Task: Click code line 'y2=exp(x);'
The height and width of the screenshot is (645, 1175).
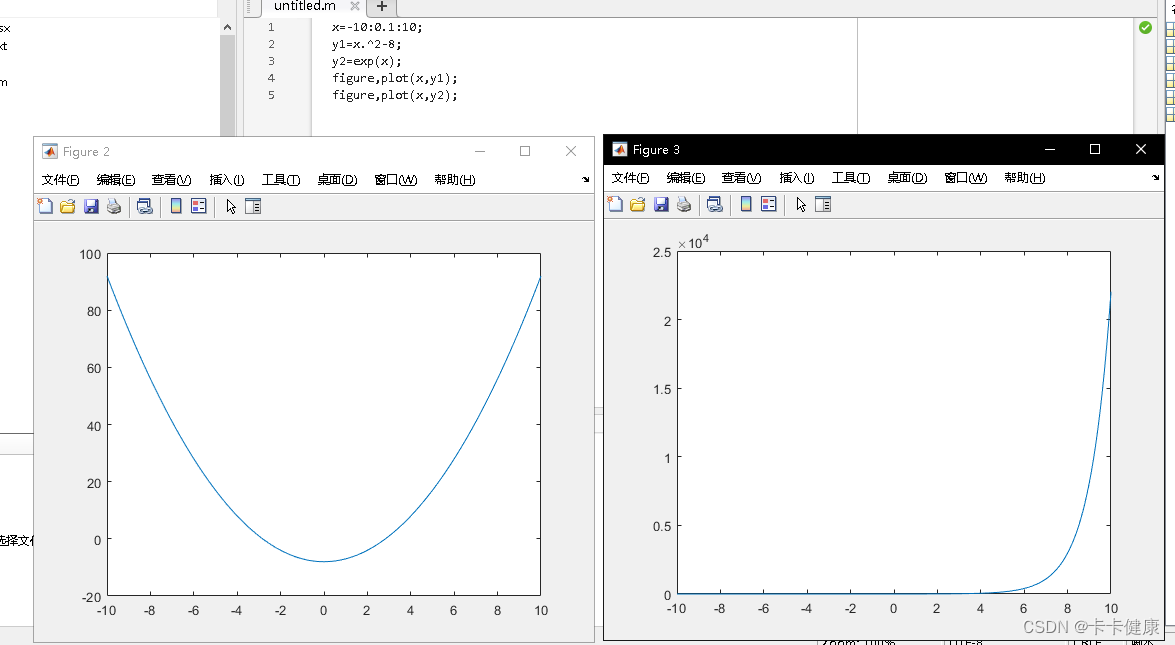Action: (366, 61)
